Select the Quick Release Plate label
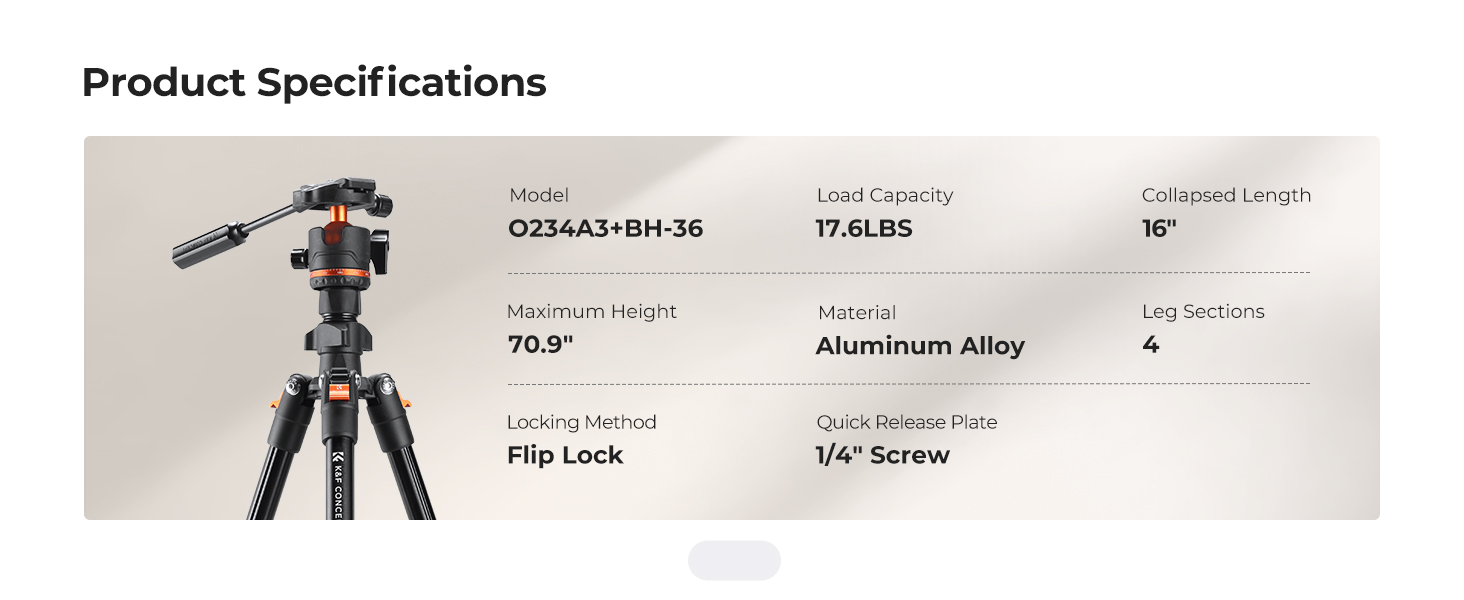The image size is (1464, 600). [x=907, y=423]
